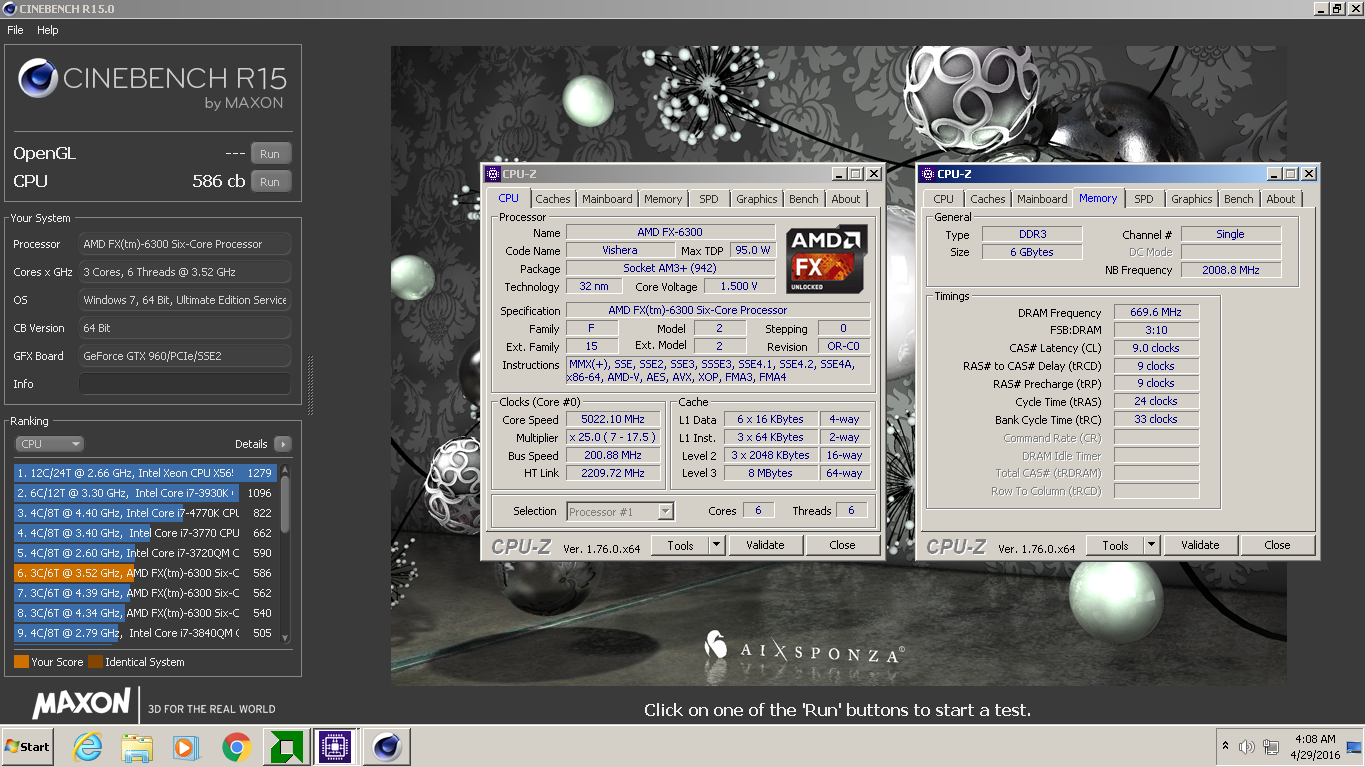The image size is (1365, 767).
Task: Open the Processor #1 selection dropdown
Action: point(620,511)
